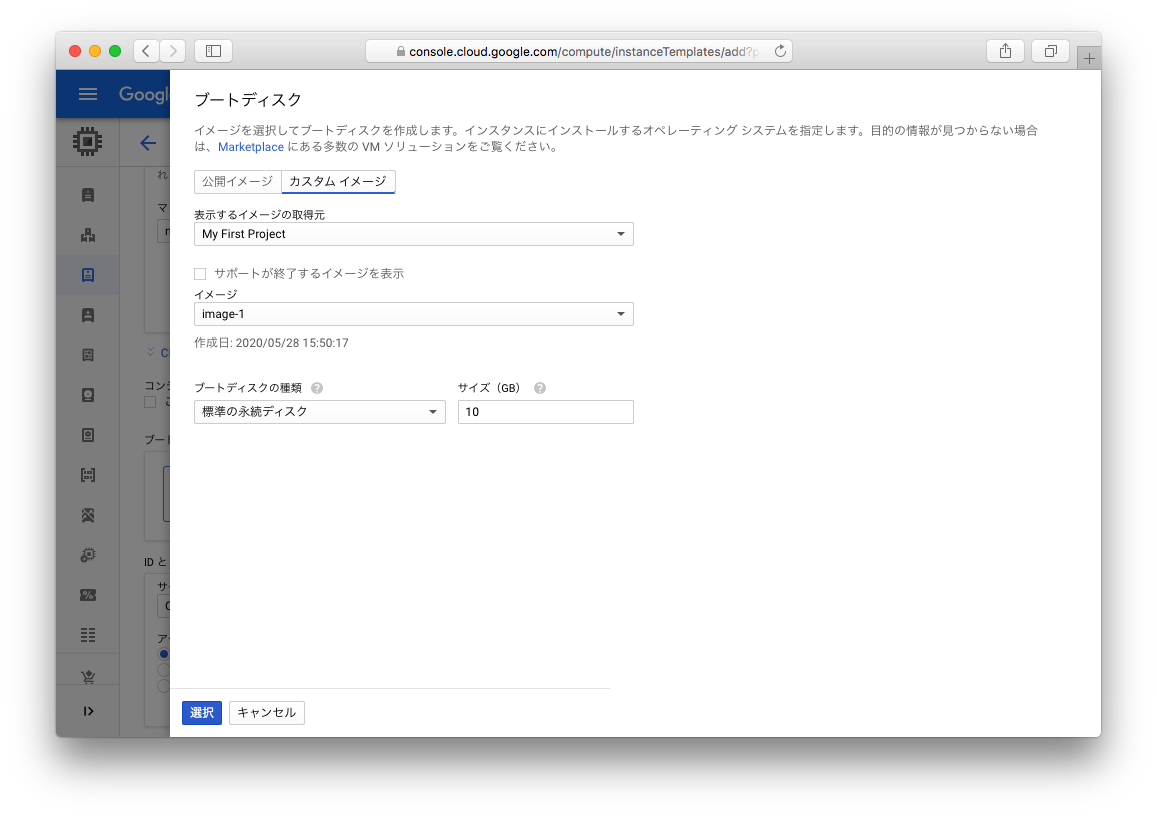
Task: Click the help icon beside ブートディスクの種類
Action: (x=317, y=388)
